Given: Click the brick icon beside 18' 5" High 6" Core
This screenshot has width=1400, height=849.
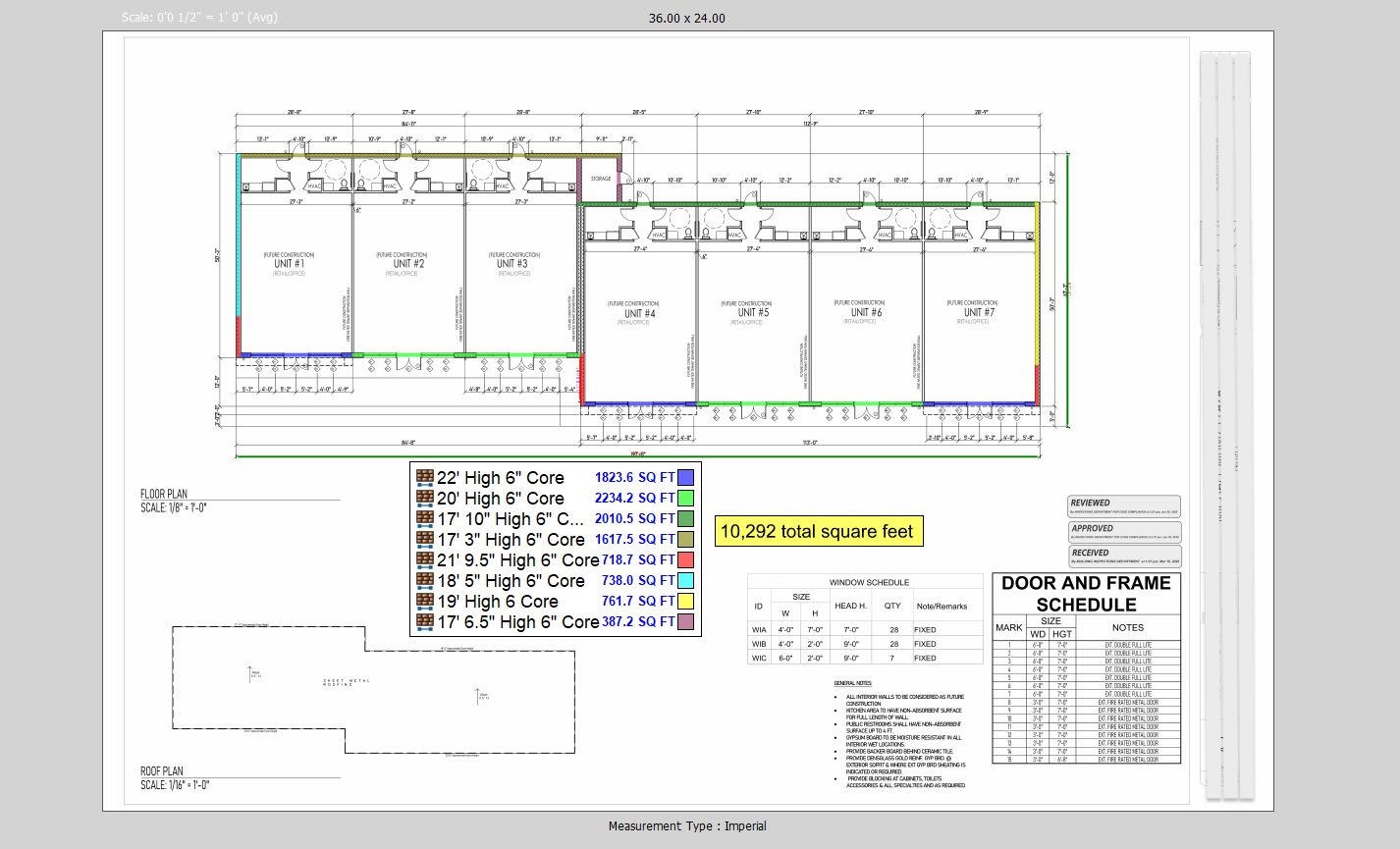Looking at the screenshot, I should [x=425, y=580].
